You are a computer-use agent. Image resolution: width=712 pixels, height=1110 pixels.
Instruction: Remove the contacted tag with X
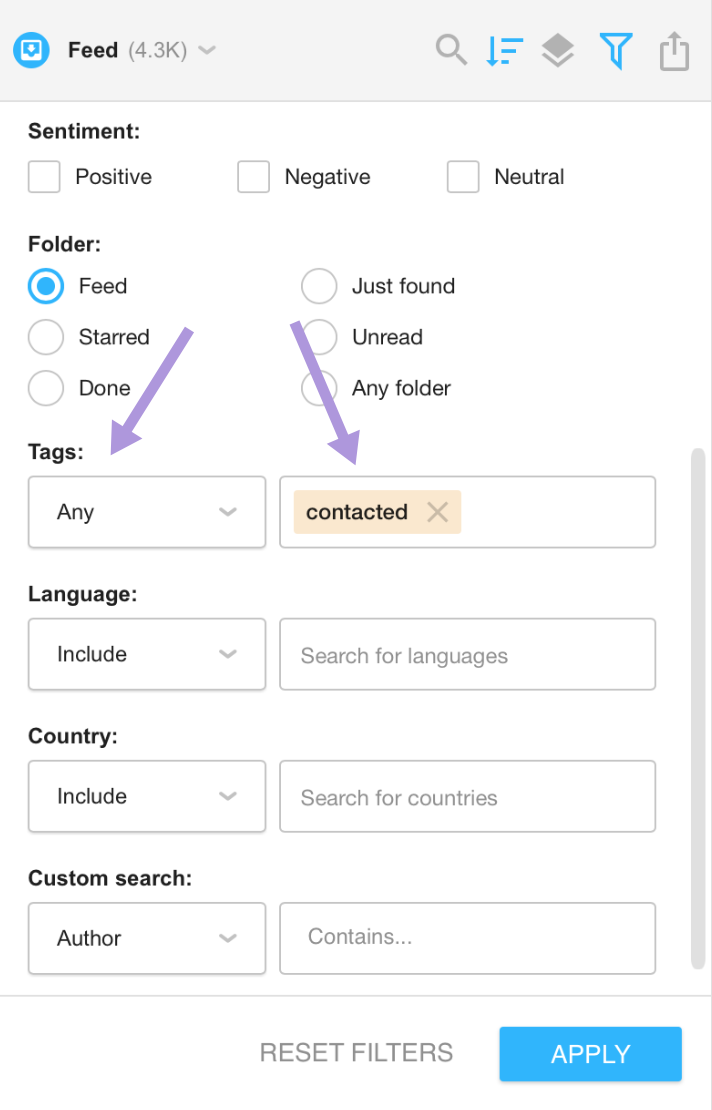coord(437,512)
